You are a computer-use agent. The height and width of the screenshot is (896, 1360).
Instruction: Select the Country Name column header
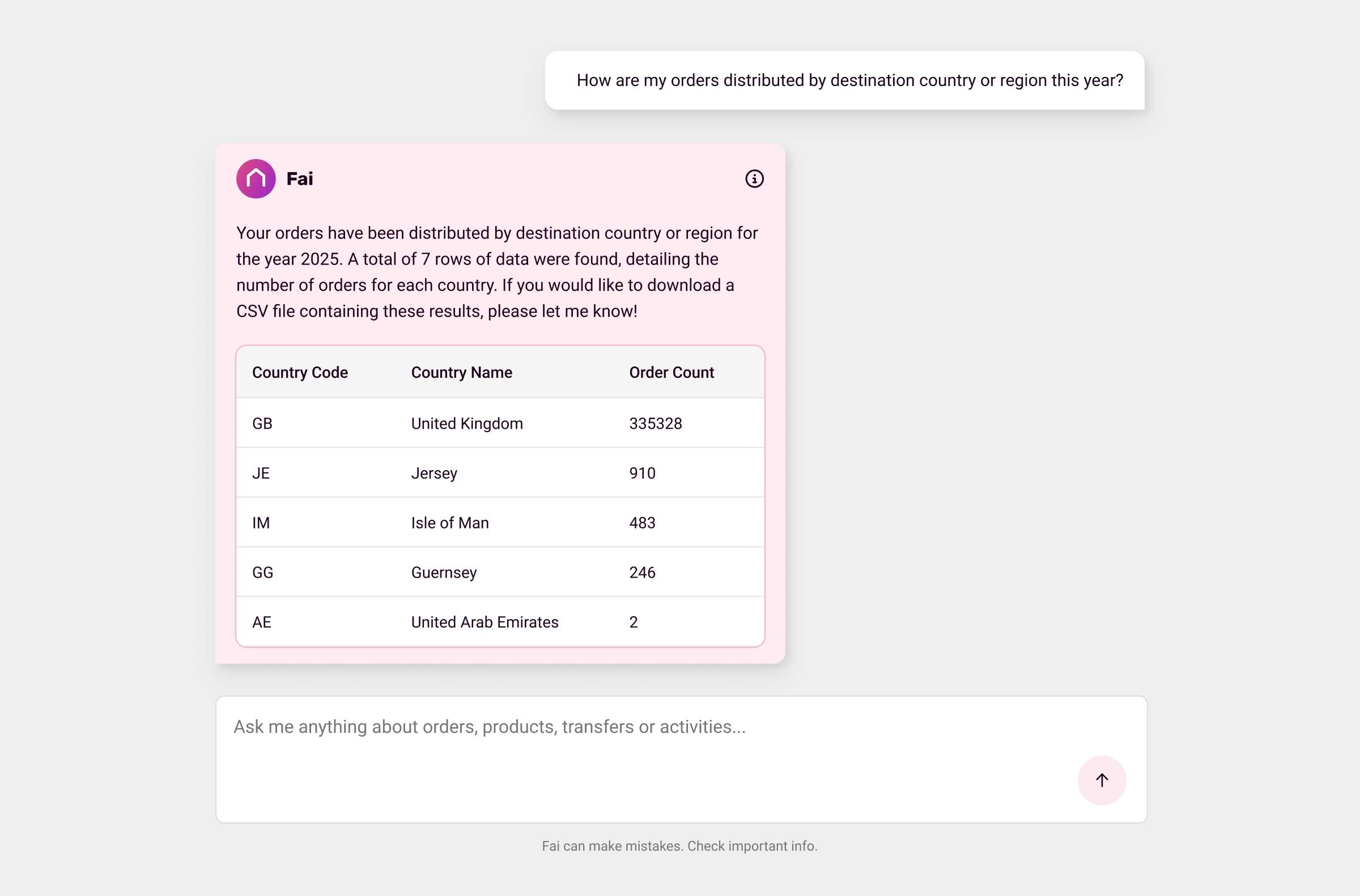coord(461,372)
